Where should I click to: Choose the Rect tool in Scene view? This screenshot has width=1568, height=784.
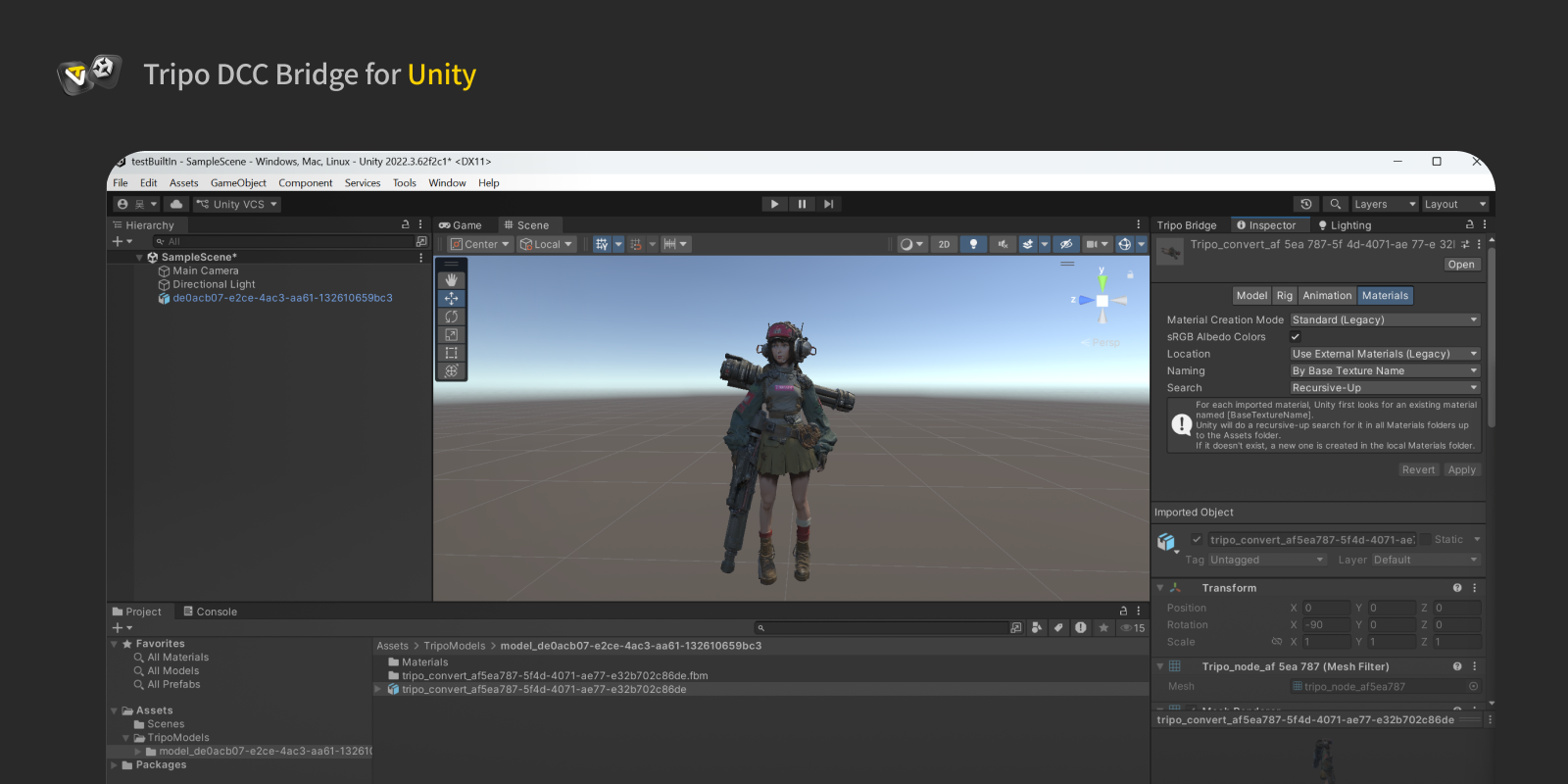(451, 353)
